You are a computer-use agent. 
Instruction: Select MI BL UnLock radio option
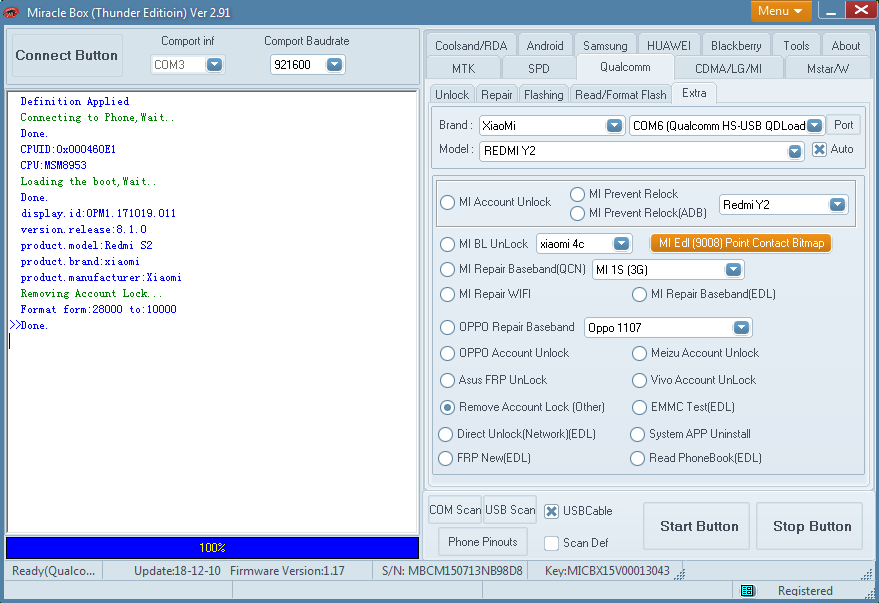447,244
